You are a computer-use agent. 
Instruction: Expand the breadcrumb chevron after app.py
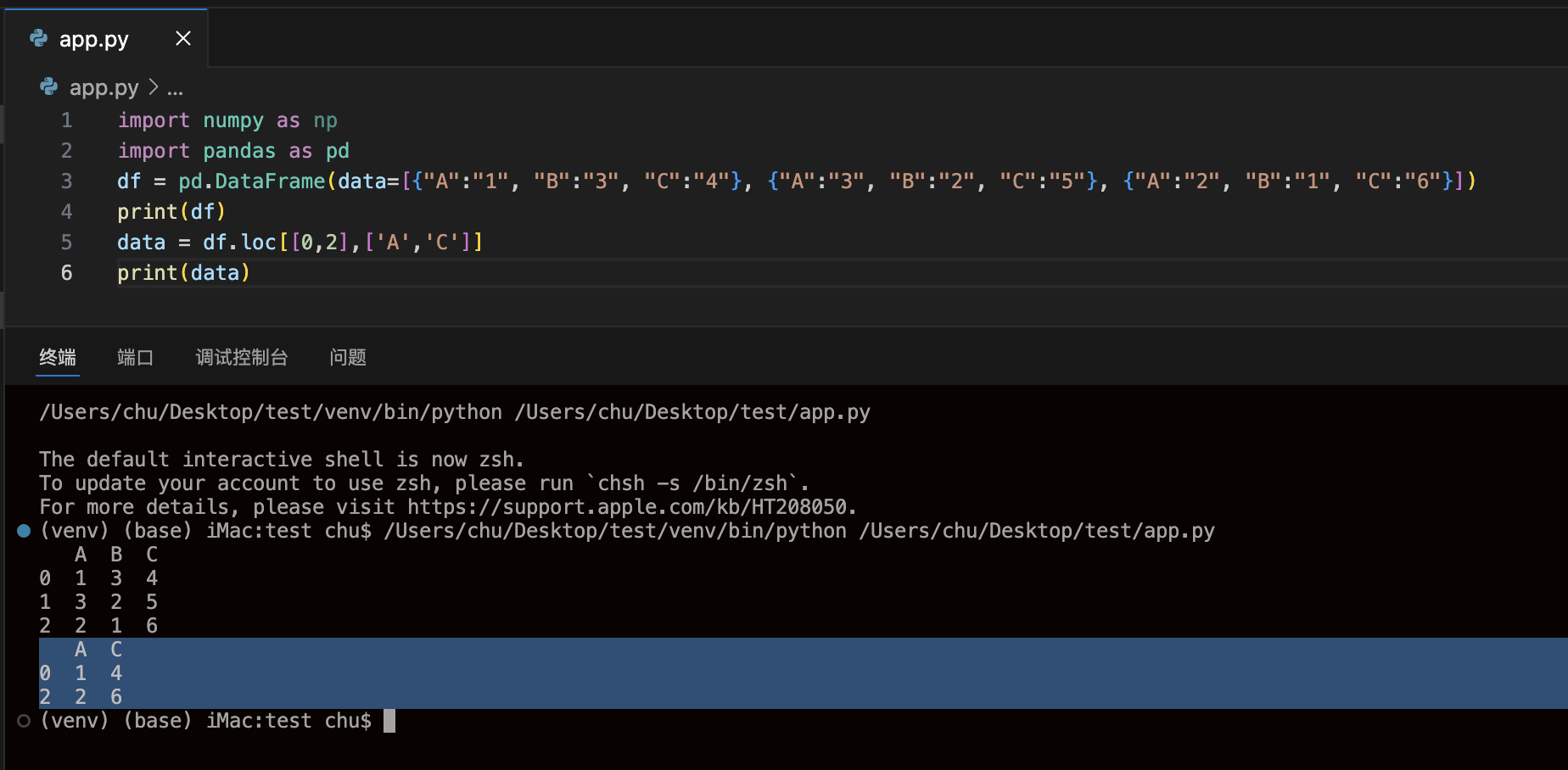(x=154, y=86)
